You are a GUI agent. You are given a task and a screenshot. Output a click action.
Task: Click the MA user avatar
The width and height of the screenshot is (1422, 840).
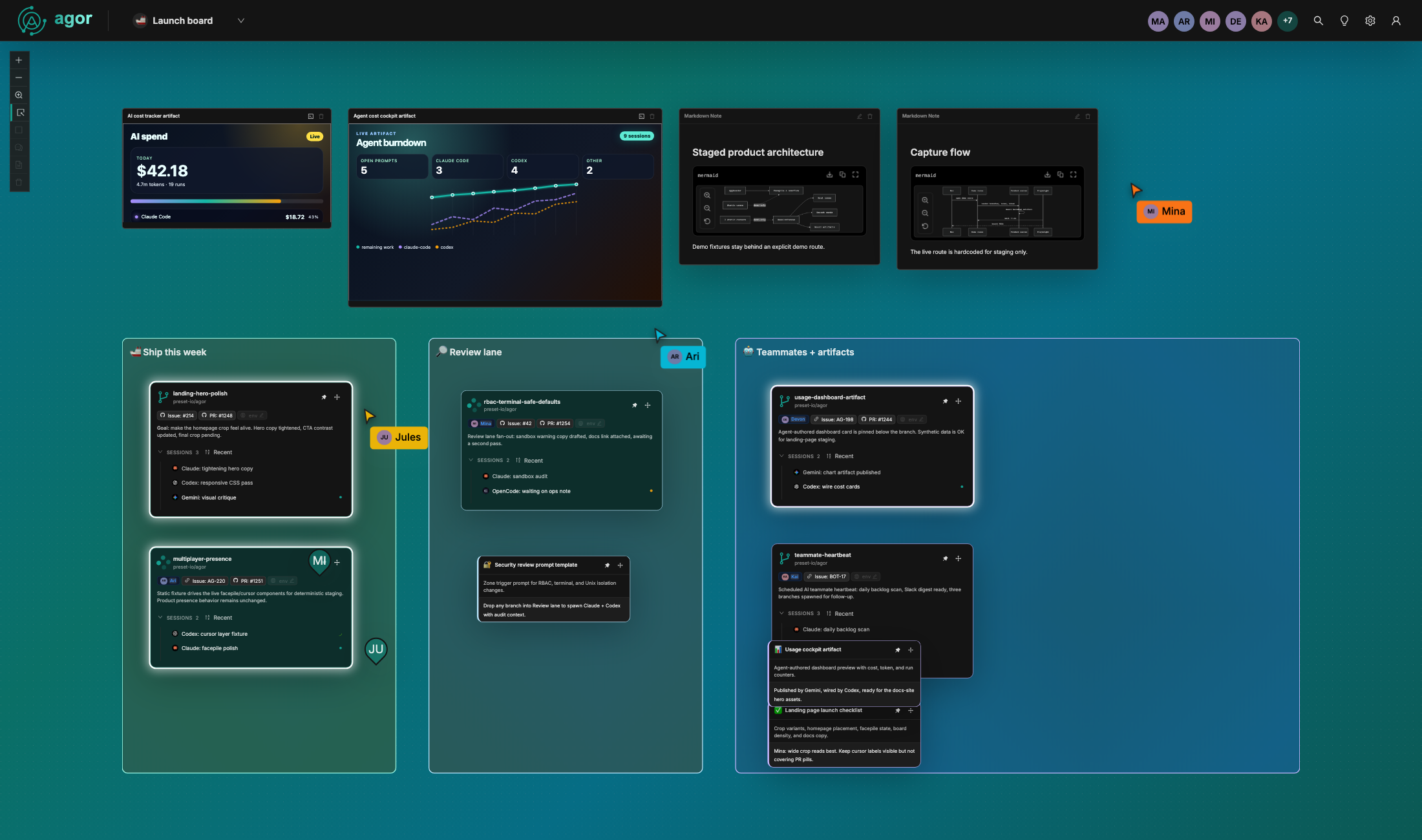tap(1158, 21)
